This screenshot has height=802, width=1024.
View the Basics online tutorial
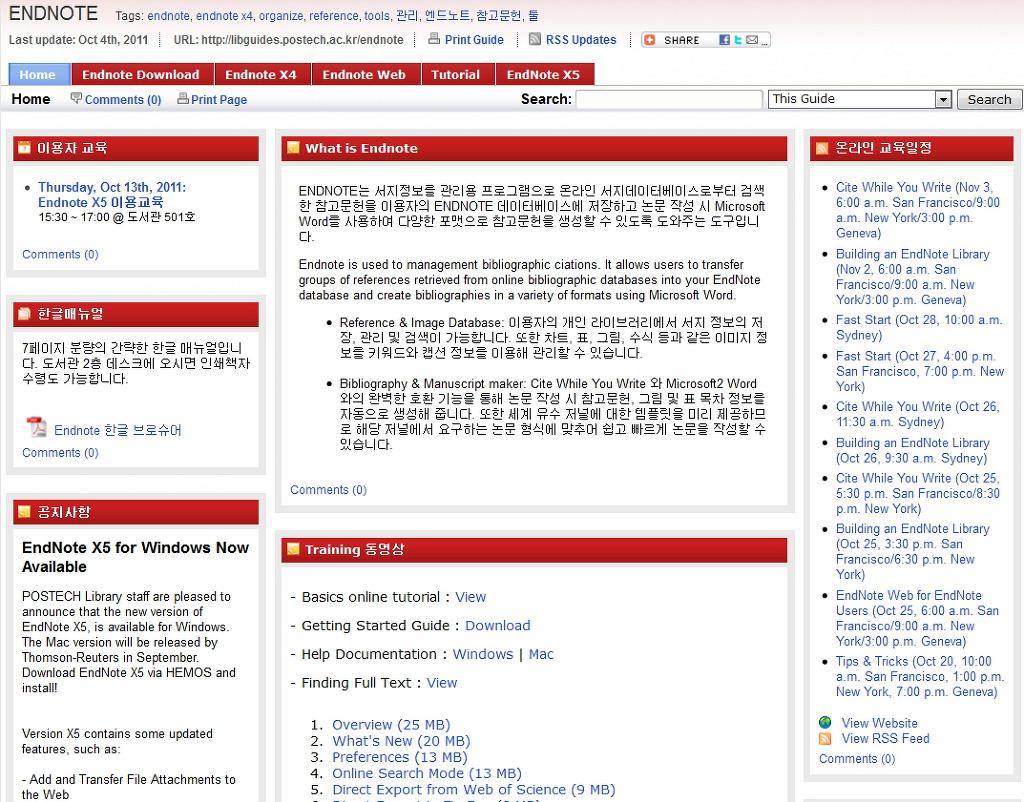tap(470, 597)
